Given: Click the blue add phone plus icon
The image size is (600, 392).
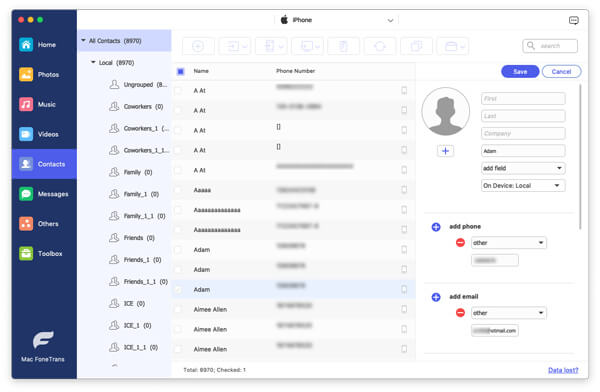Looking at the screenshot, I should click(436, 227).
